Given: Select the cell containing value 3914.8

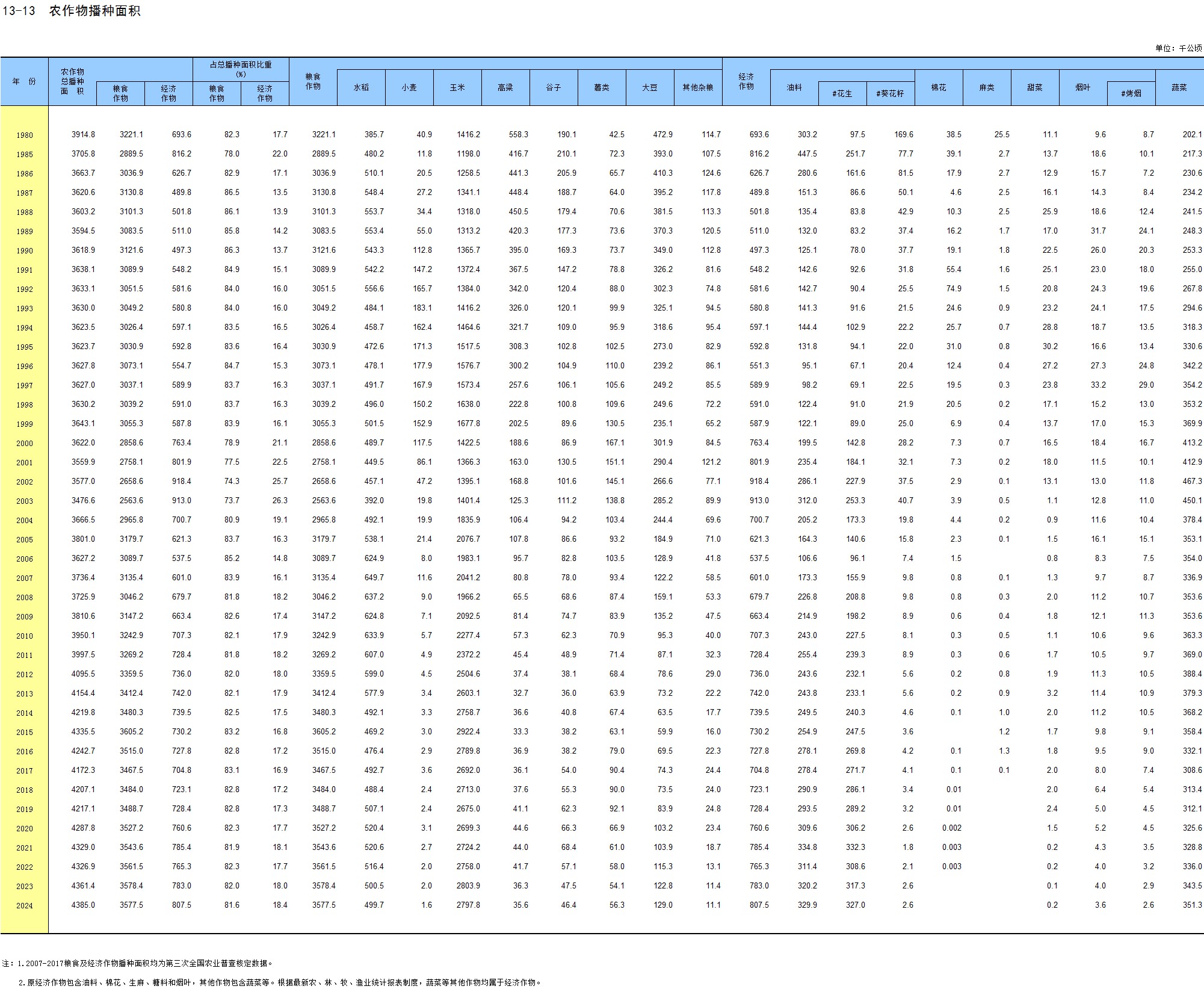Looking at the screenshot, I should (x=83, y=135).
